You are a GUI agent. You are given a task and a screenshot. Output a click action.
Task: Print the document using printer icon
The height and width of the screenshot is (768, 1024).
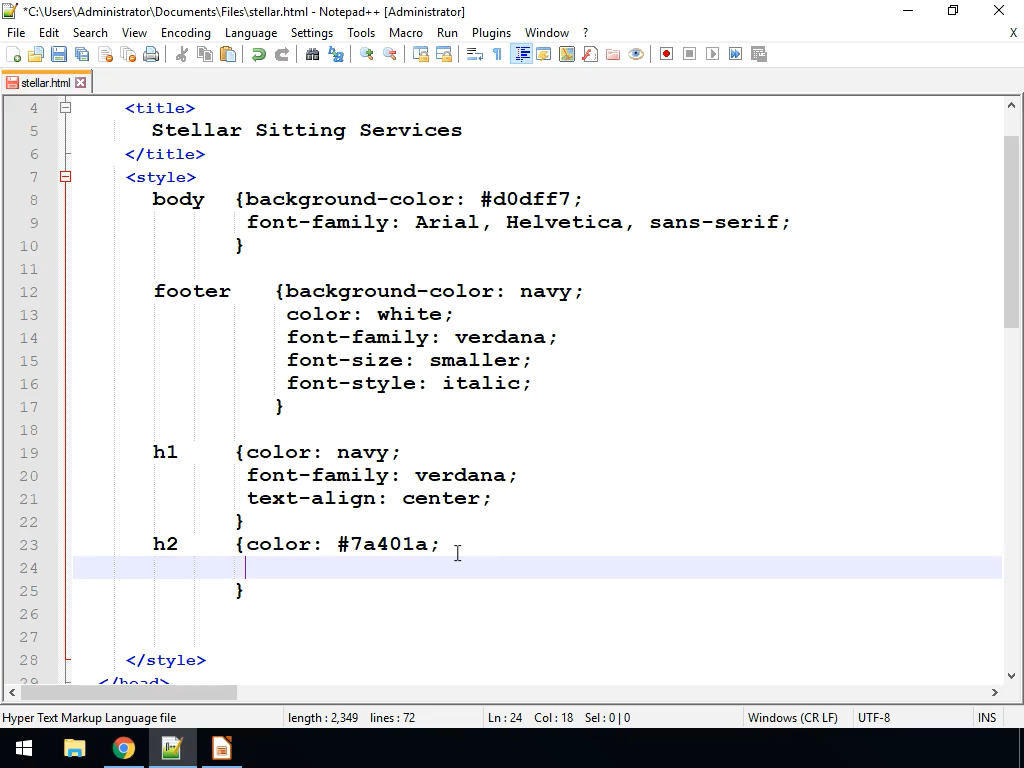pos(151,54)
